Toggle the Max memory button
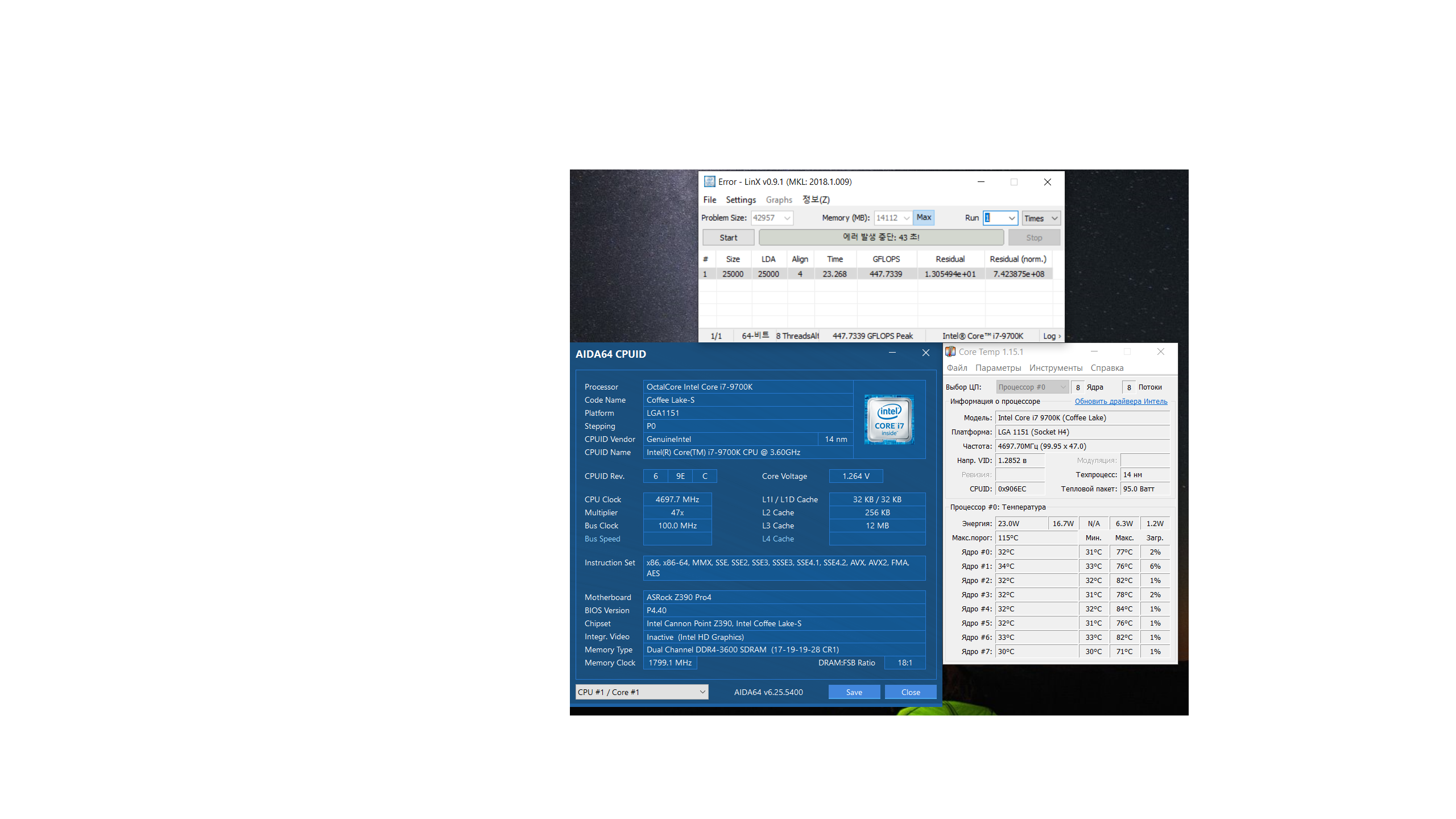The image size is (1456, 819). tap(924, 217)
